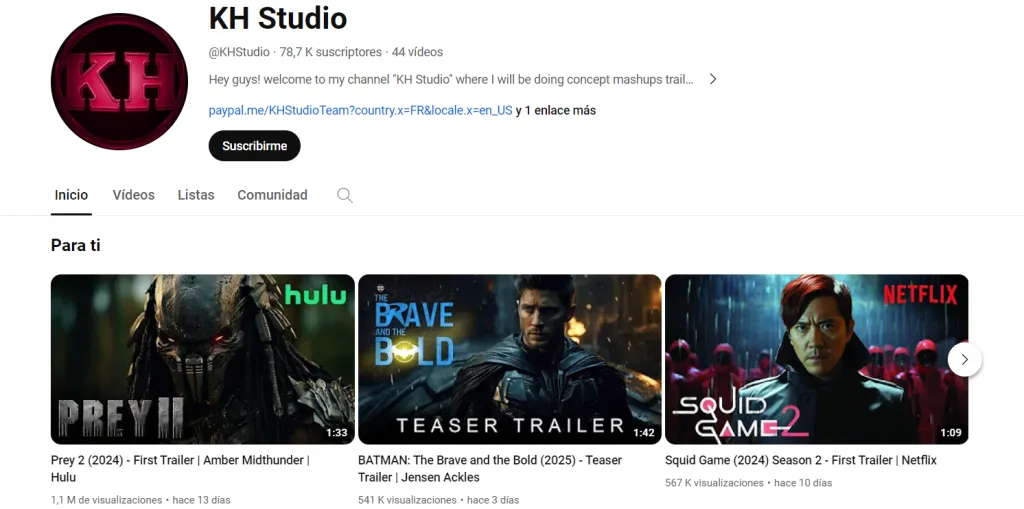Viewport: 1024px width, 509px height.
Task: Go to the Comunidad tab
Action: tap(272, 195)
